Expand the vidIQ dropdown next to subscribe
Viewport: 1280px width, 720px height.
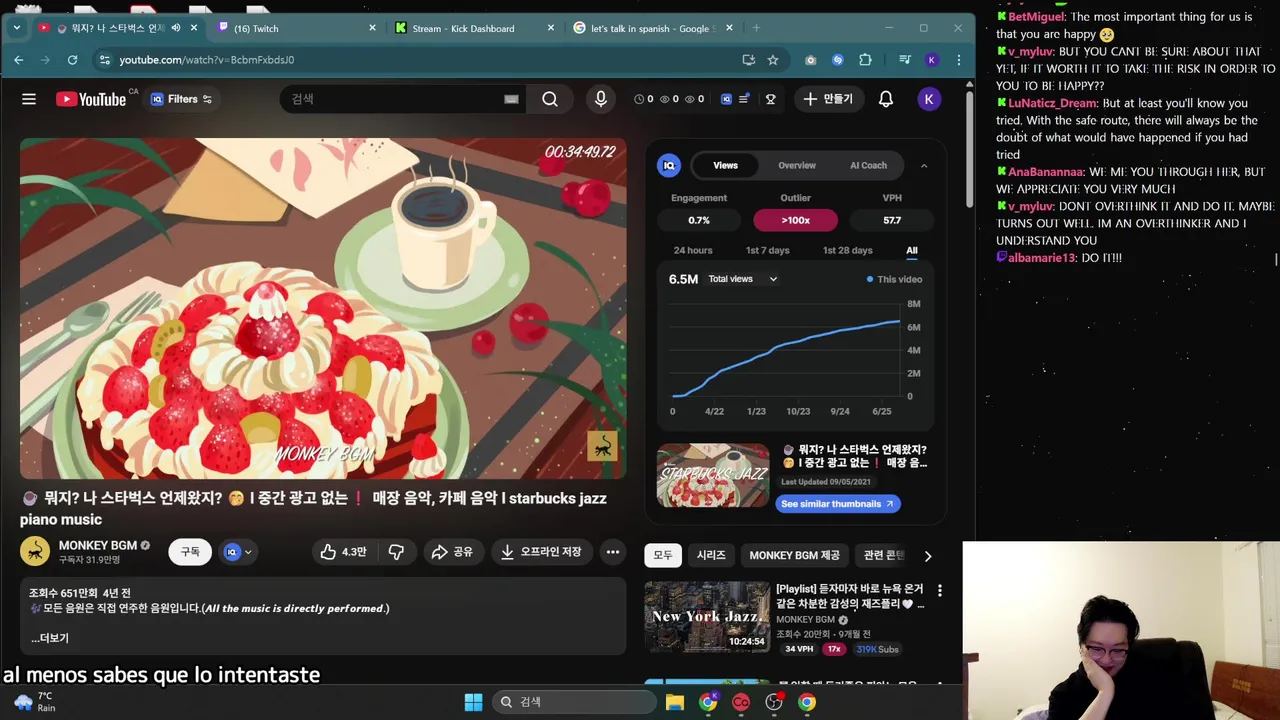tap(238, 552)
